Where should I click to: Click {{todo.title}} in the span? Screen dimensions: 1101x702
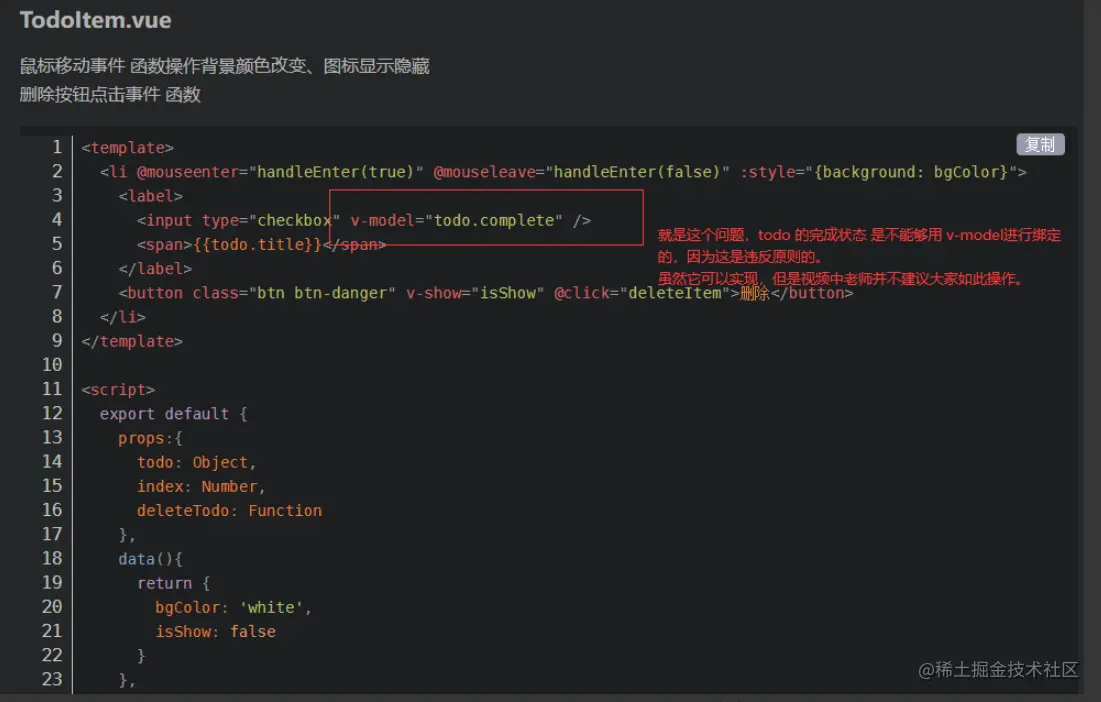pos(257,244)
